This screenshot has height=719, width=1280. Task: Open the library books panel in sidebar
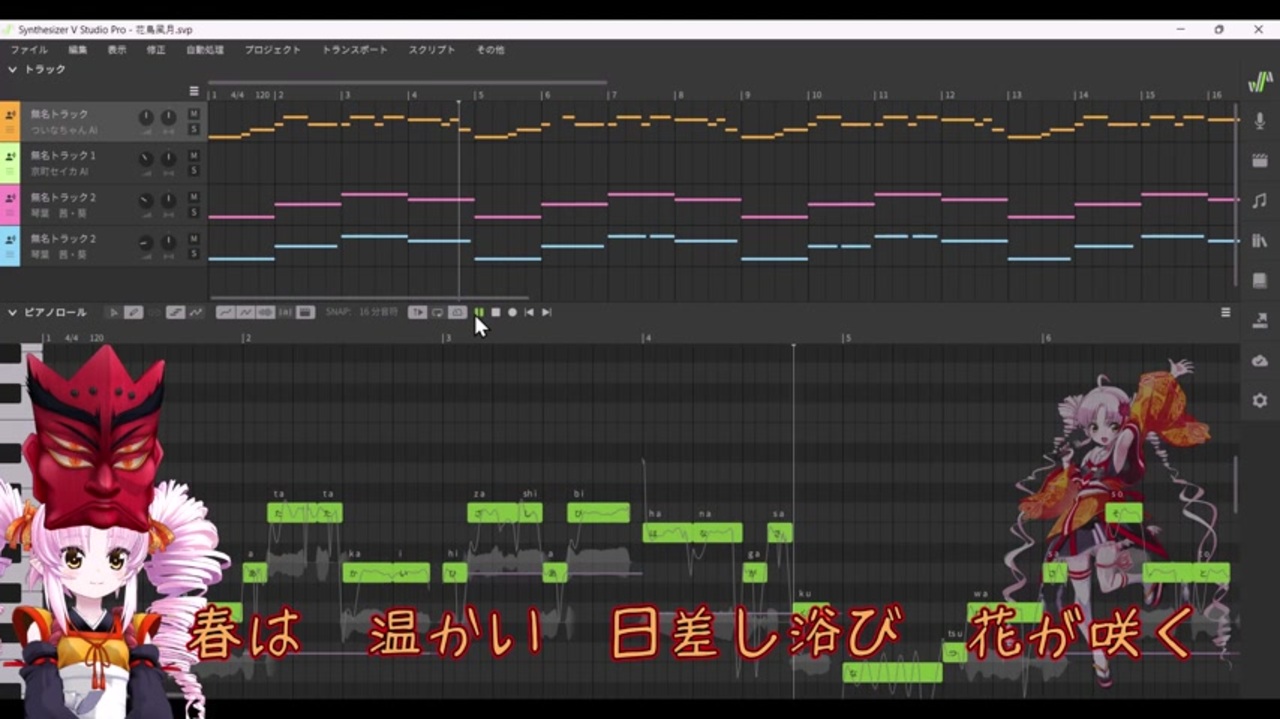pyautogui.click(x=1260, y=241)
